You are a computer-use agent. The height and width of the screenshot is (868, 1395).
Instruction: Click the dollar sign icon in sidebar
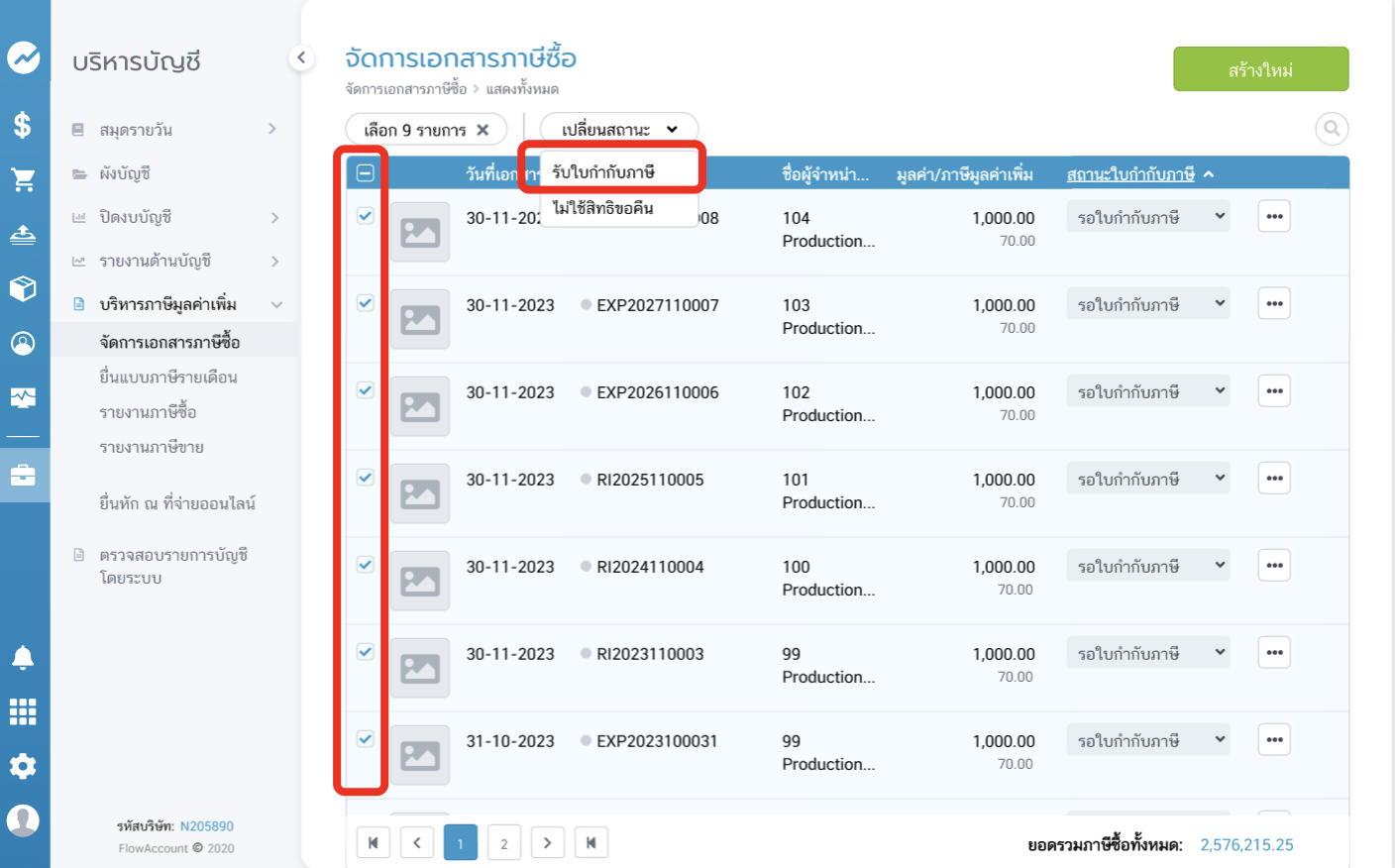(23, 125)
